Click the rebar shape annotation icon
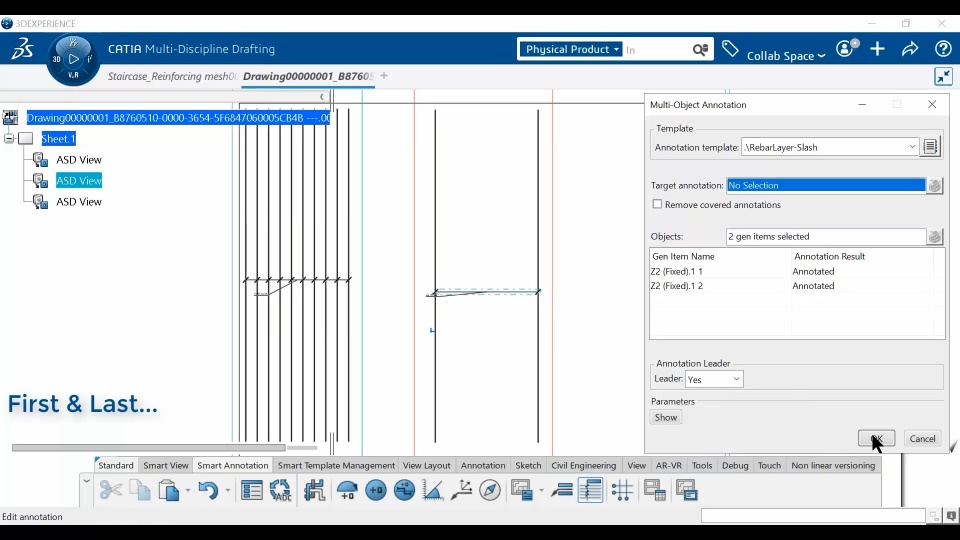 click(314, 490)
